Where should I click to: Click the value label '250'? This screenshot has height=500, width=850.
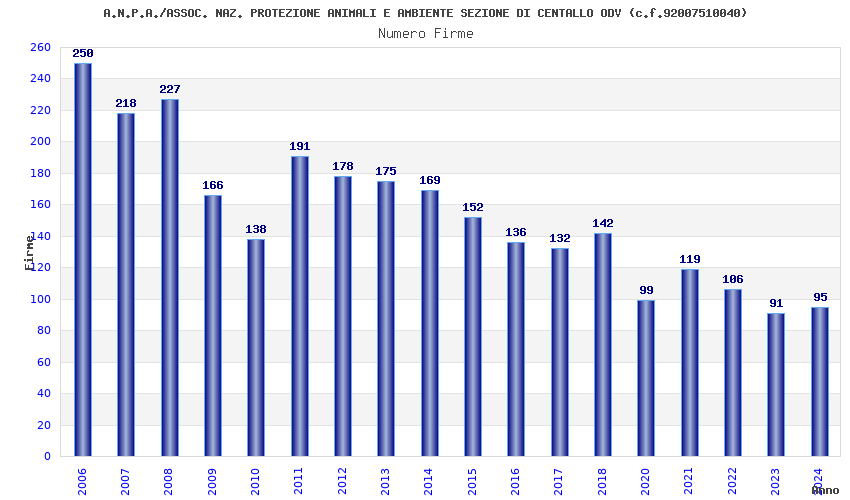pyautogui.click(x=83, y=53)
